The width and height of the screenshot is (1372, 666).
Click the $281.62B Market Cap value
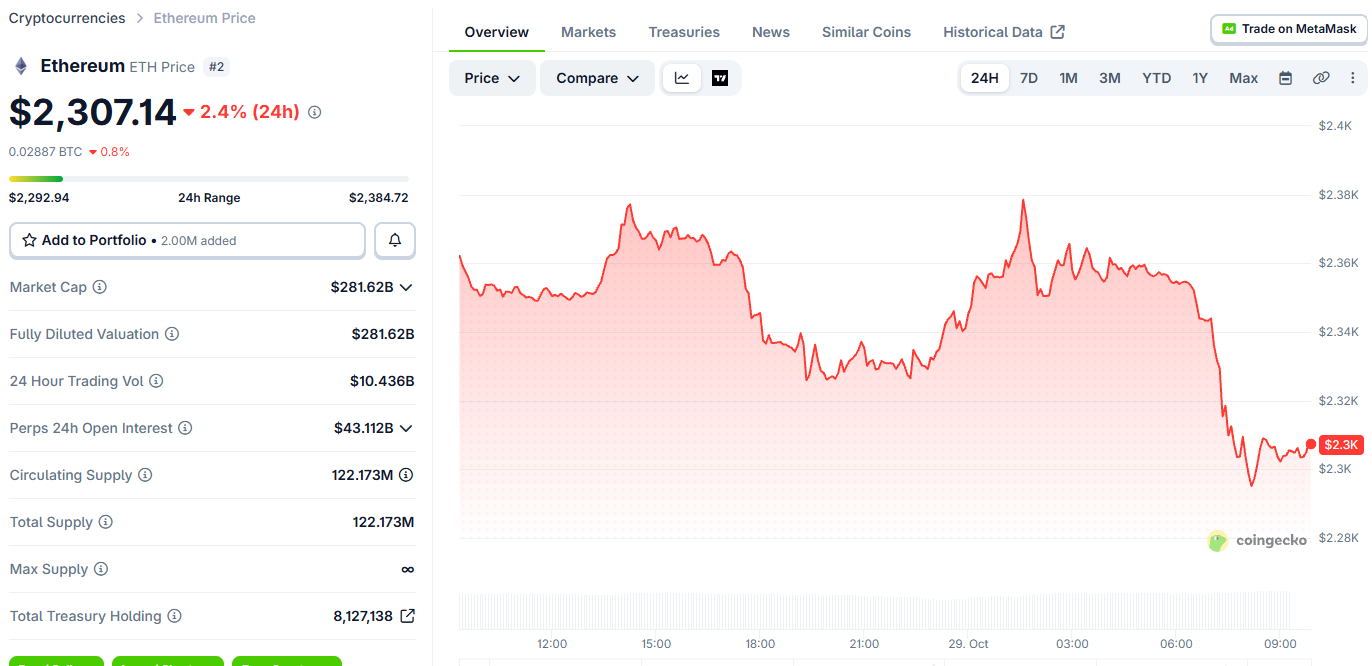click(x=362, y=287)
